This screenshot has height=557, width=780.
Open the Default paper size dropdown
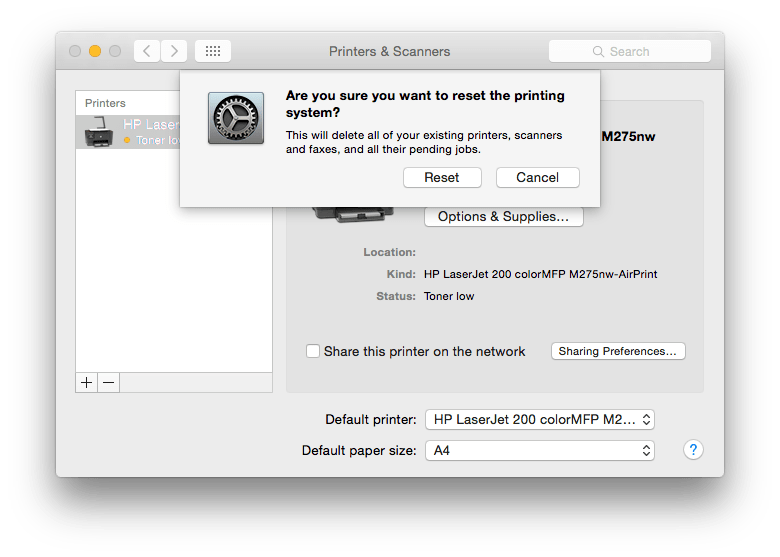[x=540, y=451]
